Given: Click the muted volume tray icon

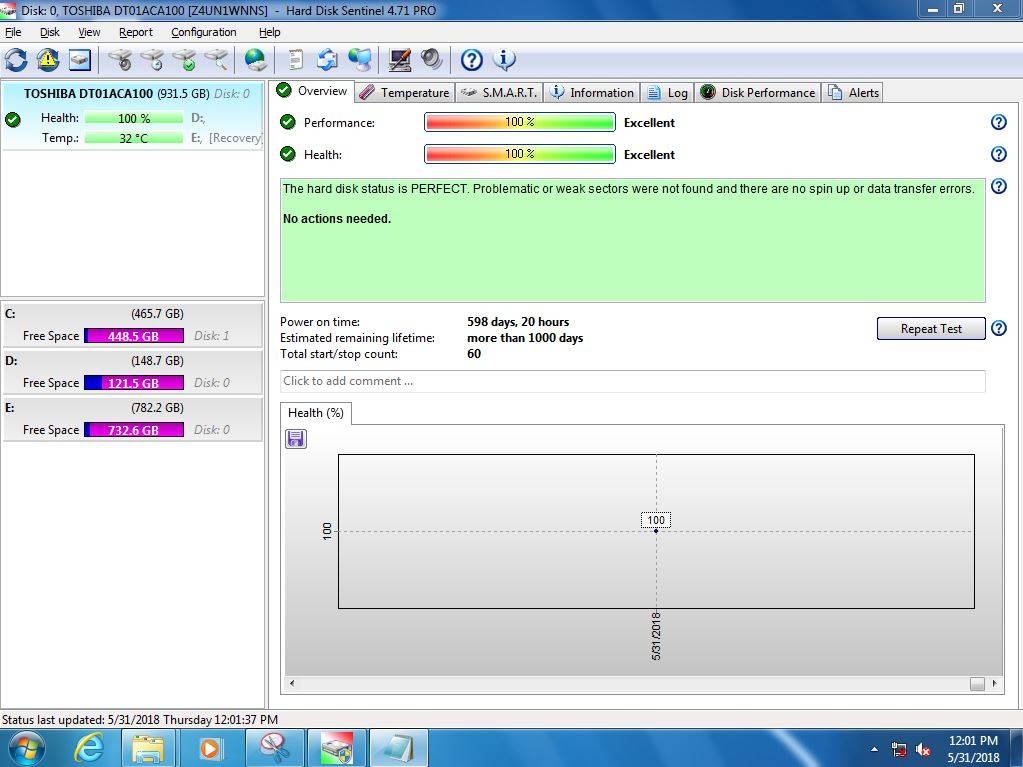Looking at the screenshot, I should pyautogui.click(x=923, y=749).
